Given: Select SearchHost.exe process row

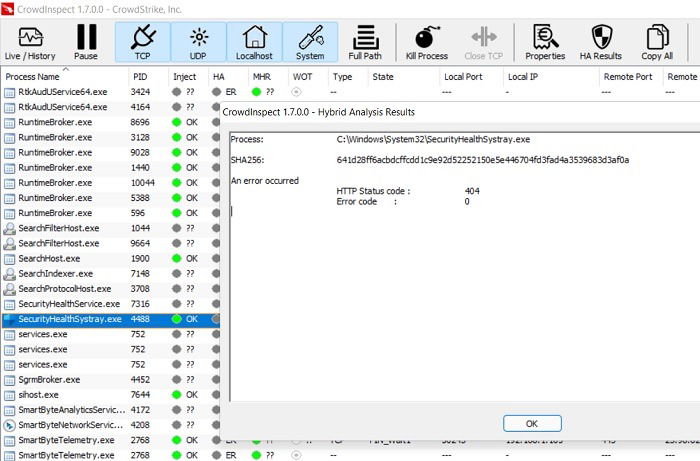Looking at the screenshot, I should click(x=111, y=258).
